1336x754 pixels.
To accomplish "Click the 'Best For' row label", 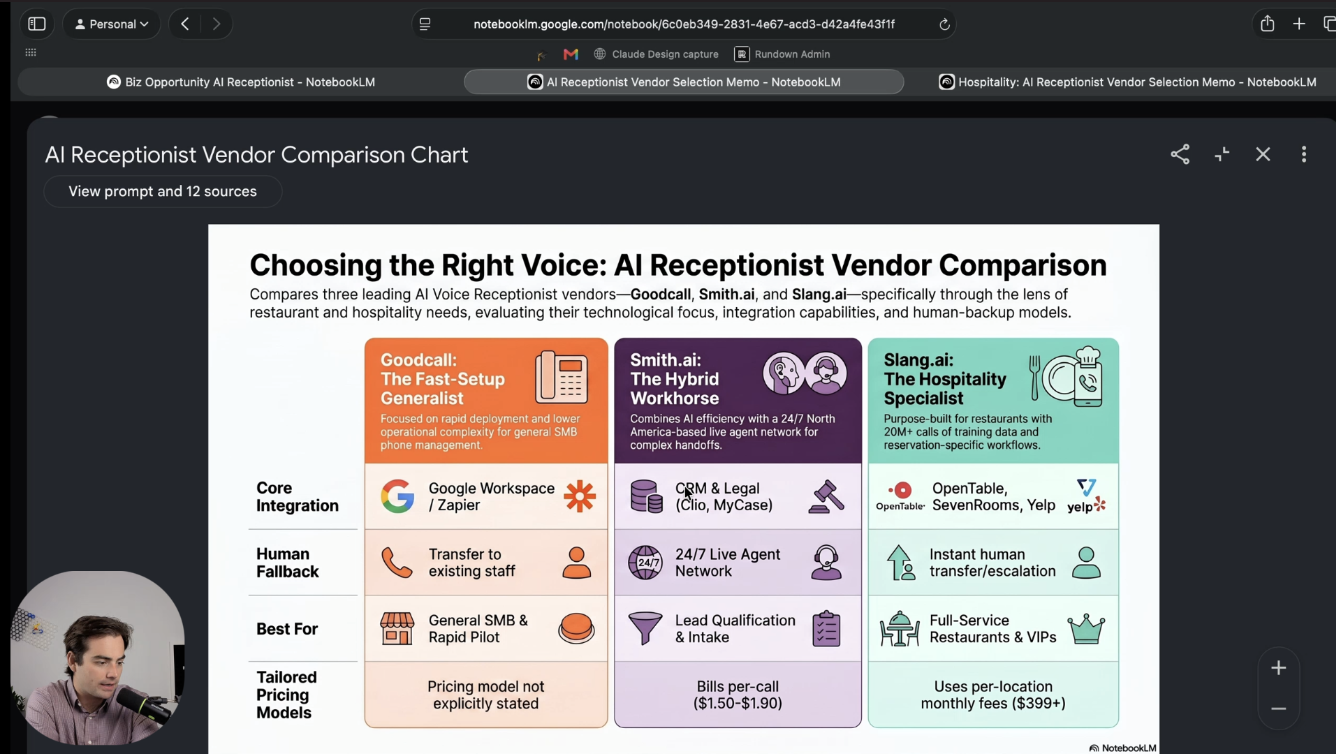I will 287,629.
